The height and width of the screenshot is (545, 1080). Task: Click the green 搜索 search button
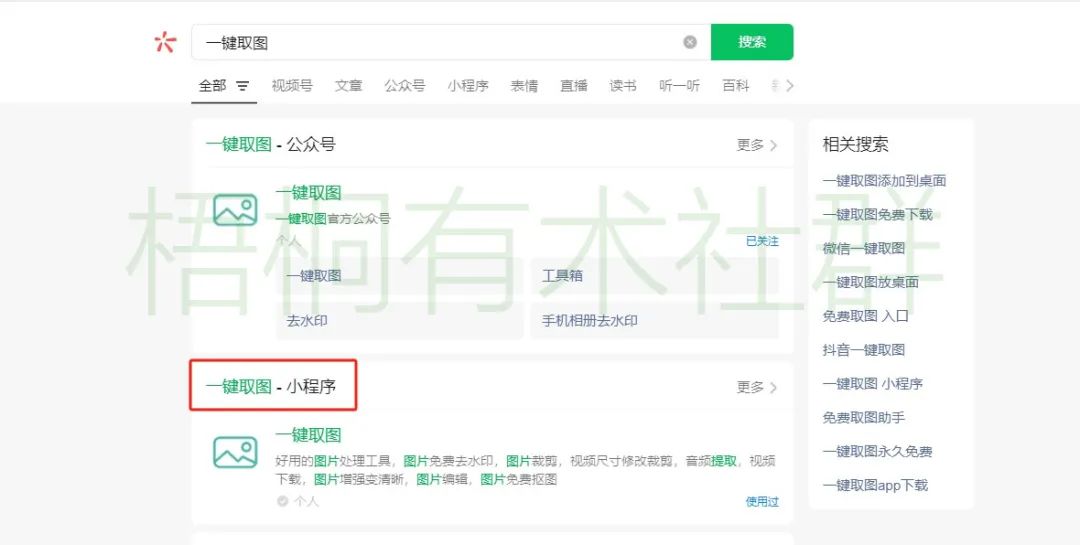pyautogui.click(x=752, y=42)
